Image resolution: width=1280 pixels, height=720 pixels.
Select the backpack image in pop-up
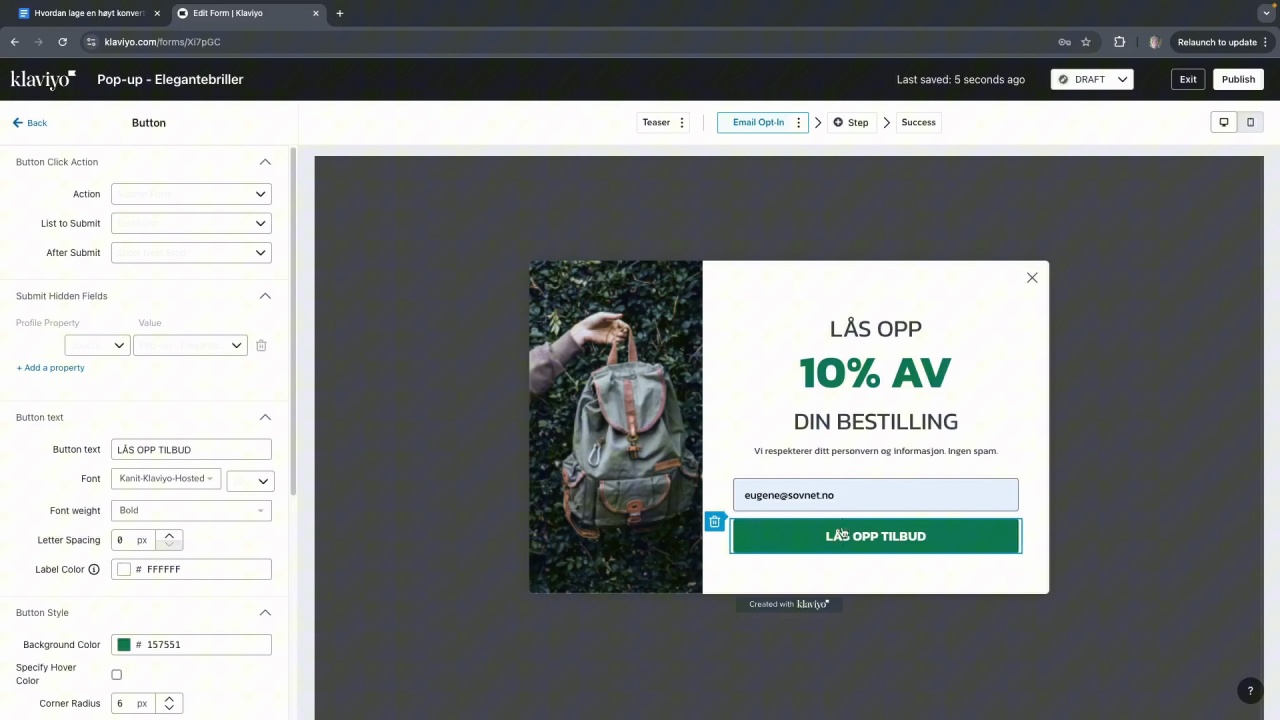pos(616,427)
